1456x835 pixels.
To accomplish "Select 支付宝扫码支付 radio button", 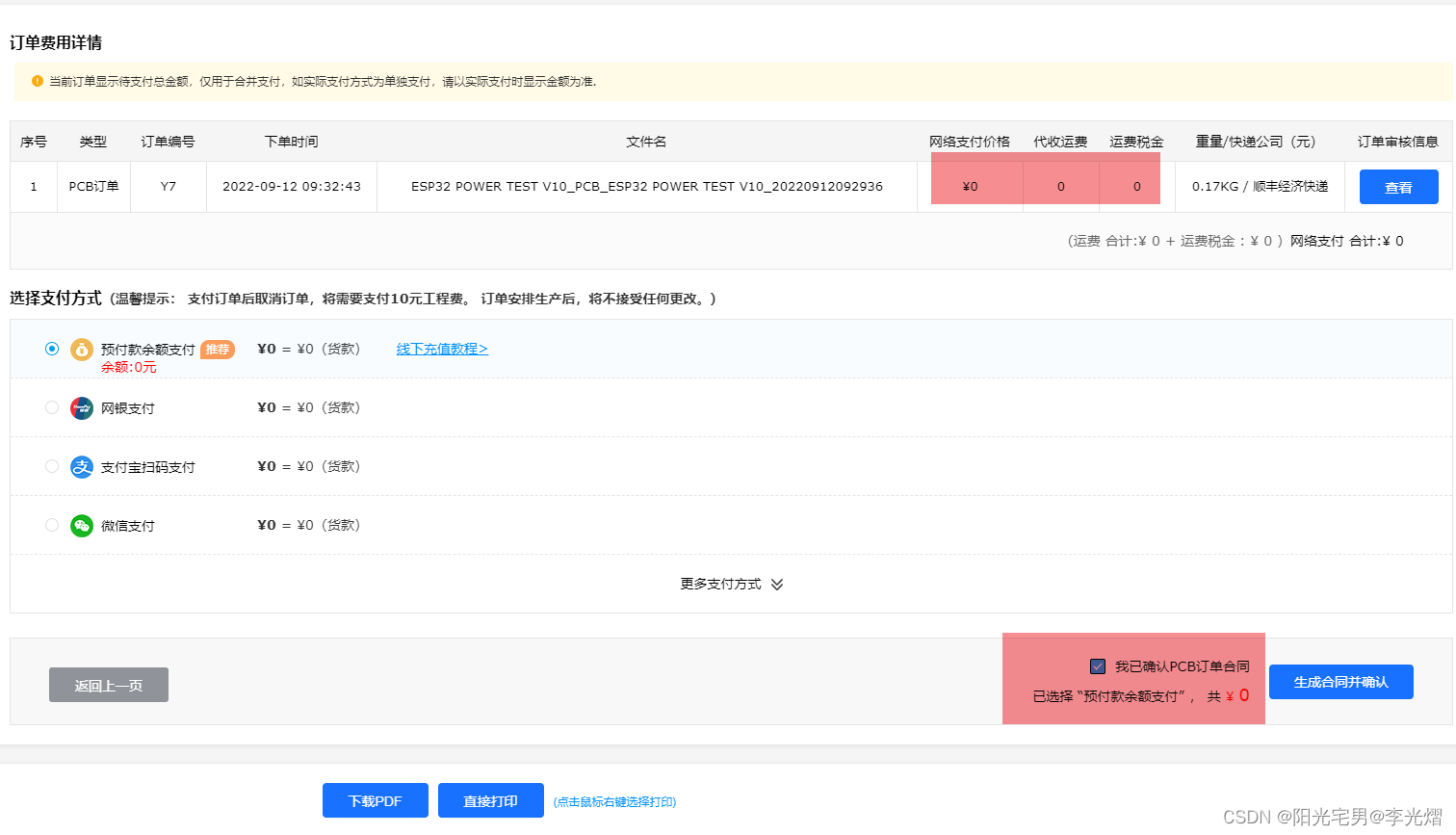I will (52, 466).
